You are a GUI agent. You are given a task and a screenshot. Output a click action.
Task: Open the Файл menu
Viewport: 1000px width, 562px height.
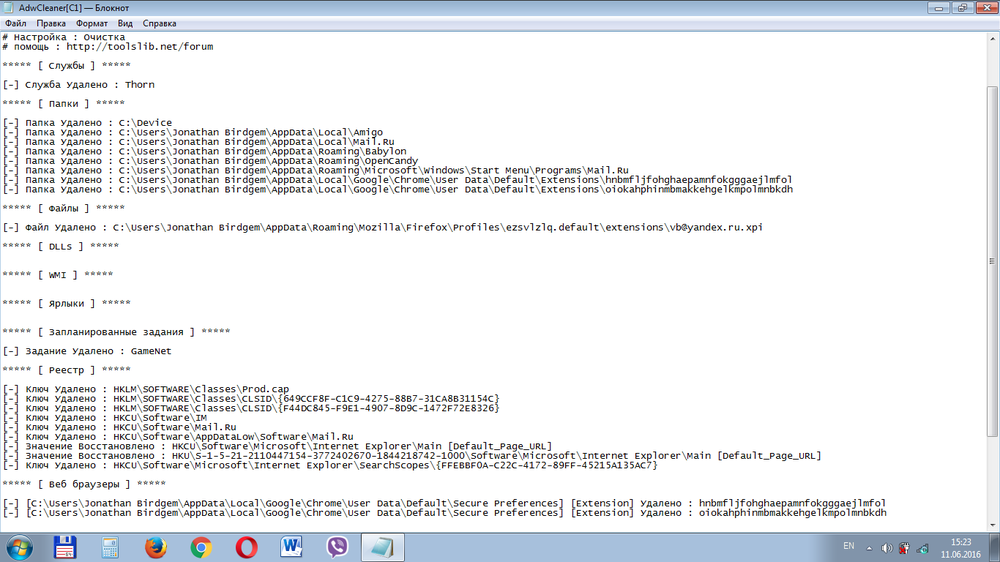pos(16,24)
